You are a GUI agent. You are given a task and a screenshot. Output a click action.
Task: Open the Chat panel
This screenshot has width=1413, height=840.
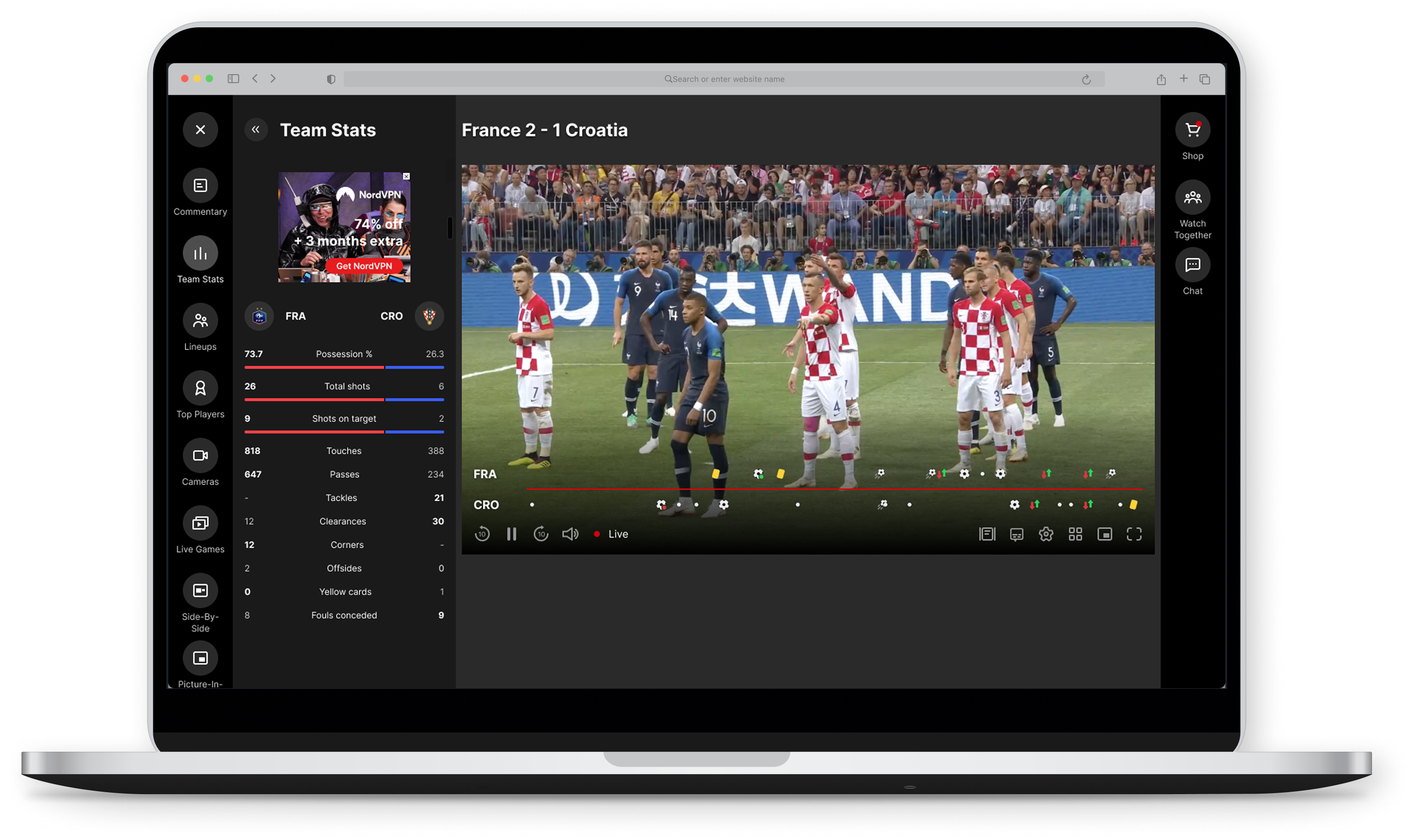click(1192, 265)
